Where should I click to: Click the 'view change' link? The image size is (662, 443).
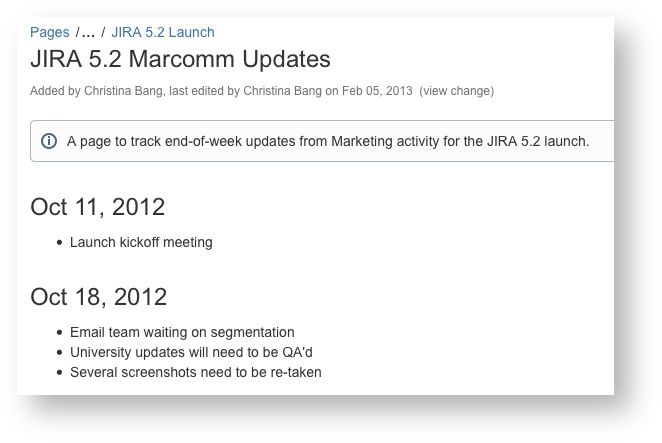[x=456, y=91]
